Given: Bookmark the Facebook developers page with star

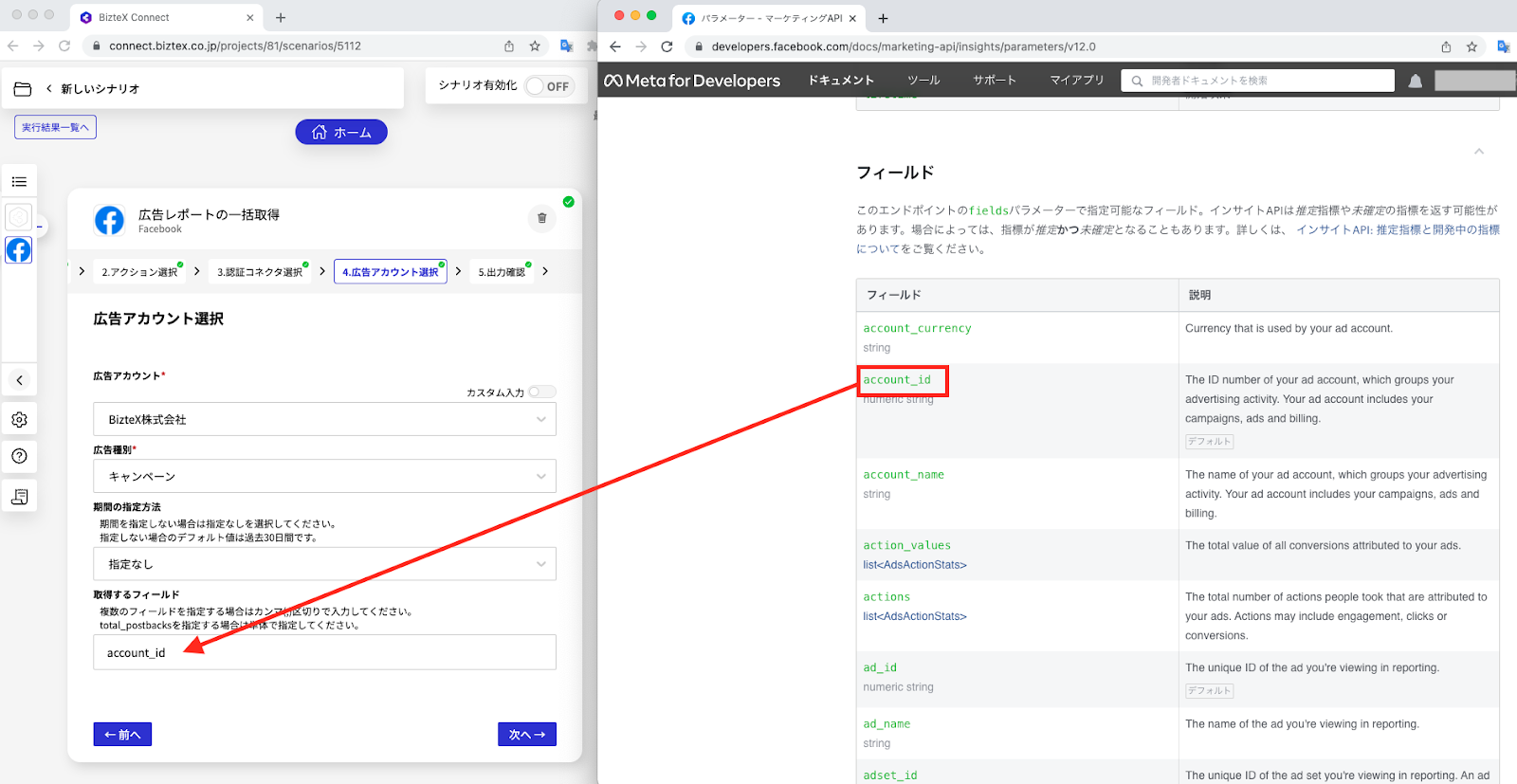Looking at the screenshot, I should pyautogui.click(x=1471, y=46).
